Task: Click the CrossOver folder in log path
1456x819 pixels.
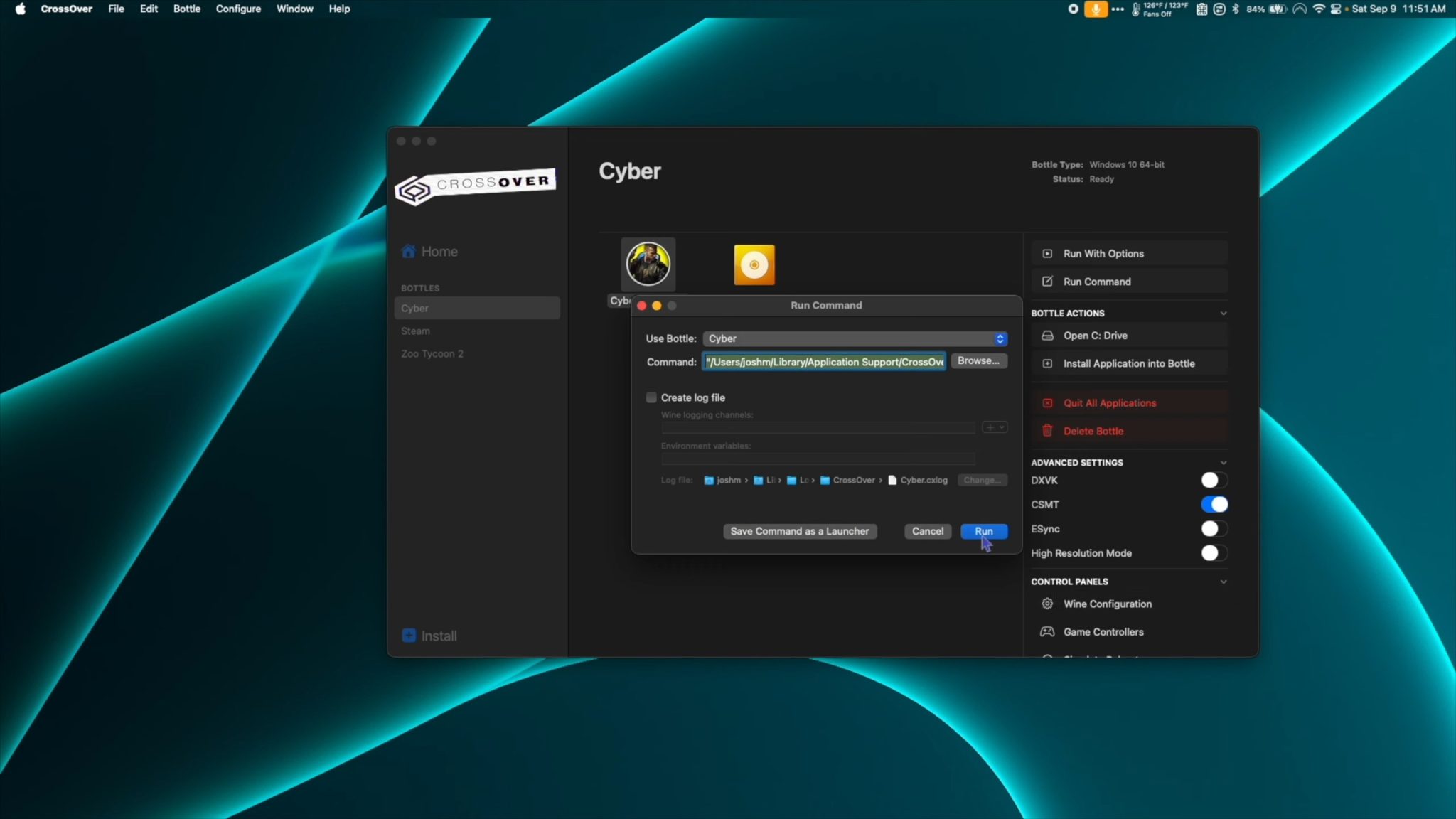Action: coord(847,480)
